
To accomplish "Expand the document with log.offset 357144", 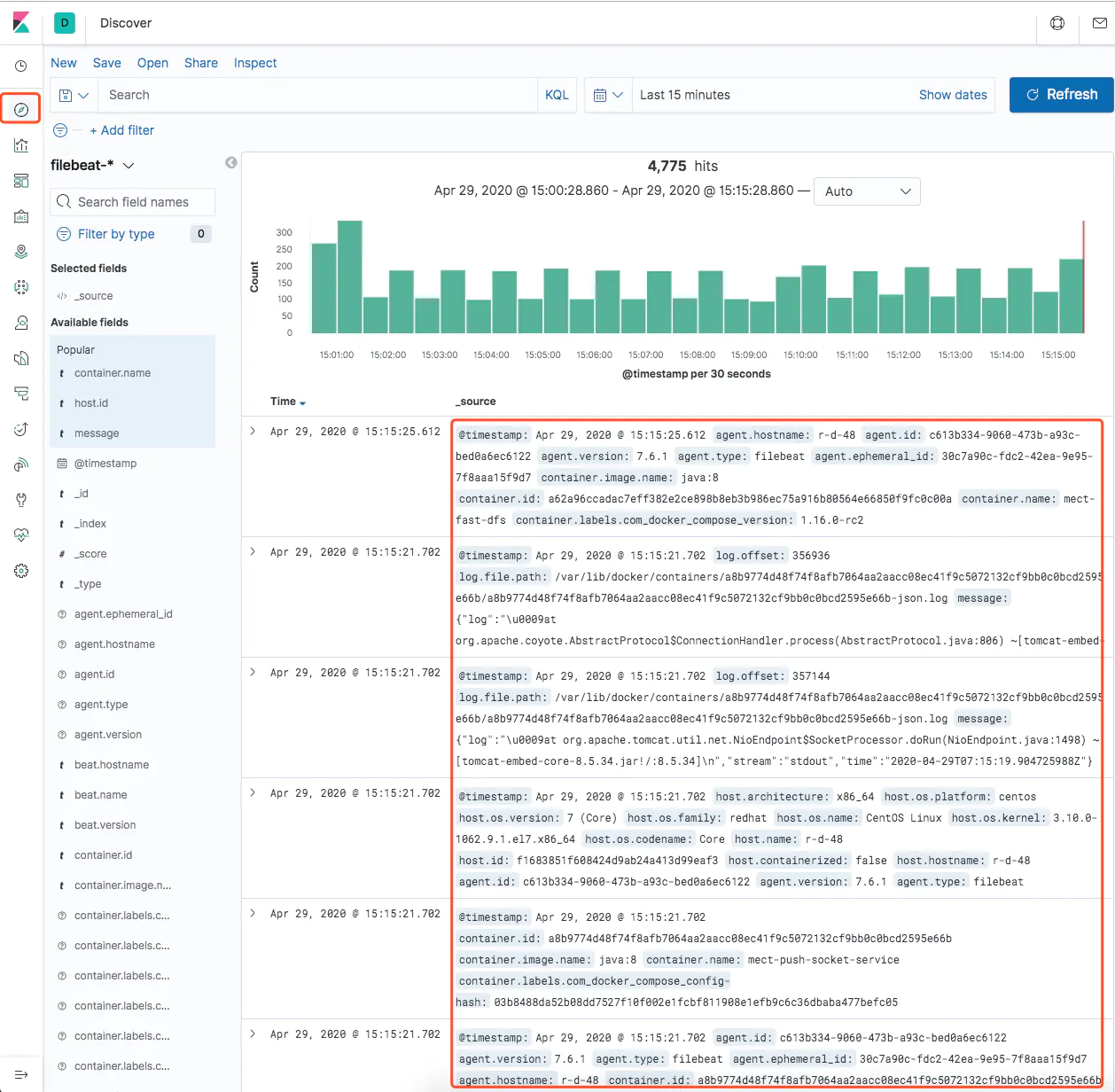I will click(x=253, y=672).
